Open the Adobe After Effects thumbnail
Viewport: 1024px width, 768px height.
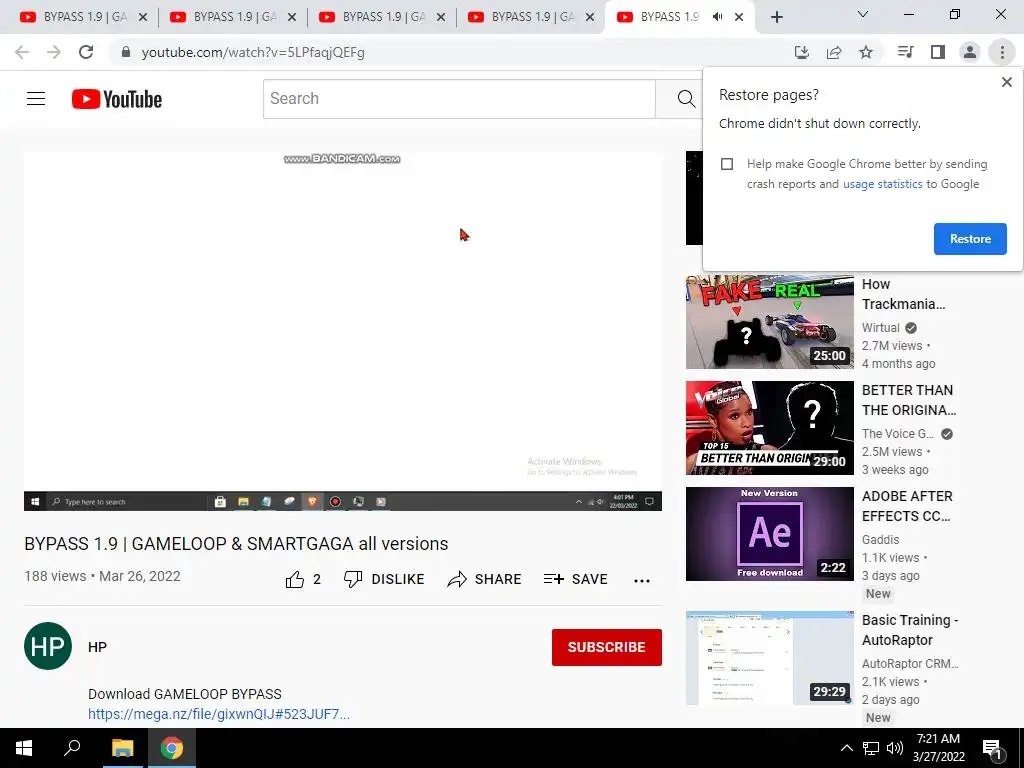tap(769, 534)
